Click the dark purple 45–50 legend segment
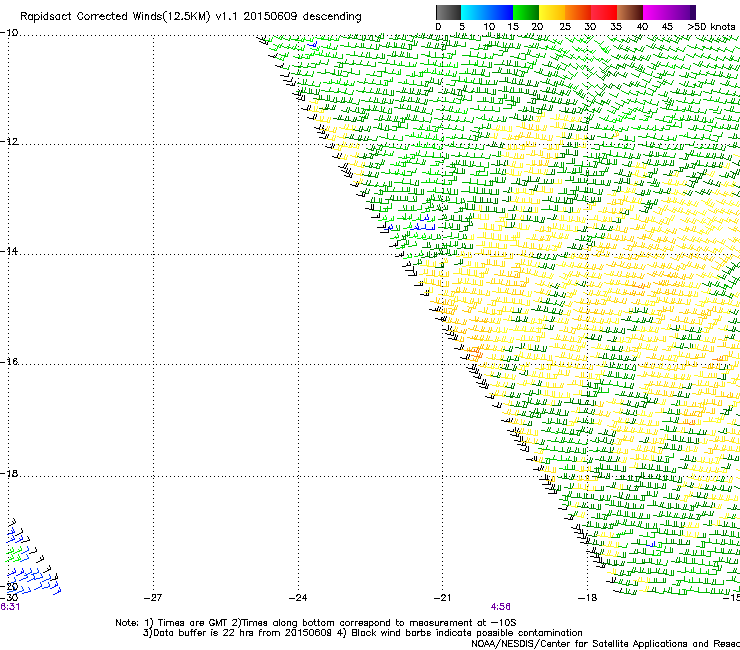The image size is (740, 650). point(682,12)
